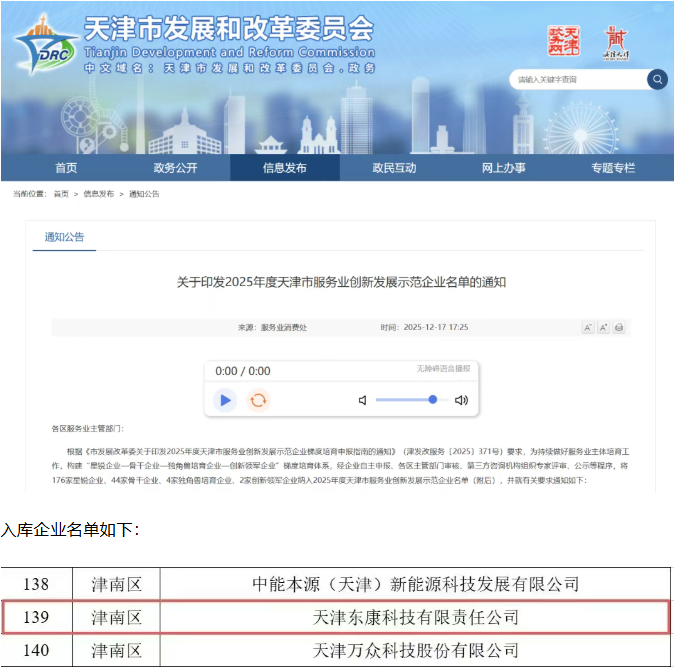Decrease font size with A- icon
The width and height of the screenshot is (674, 670).
pos(588,327)
